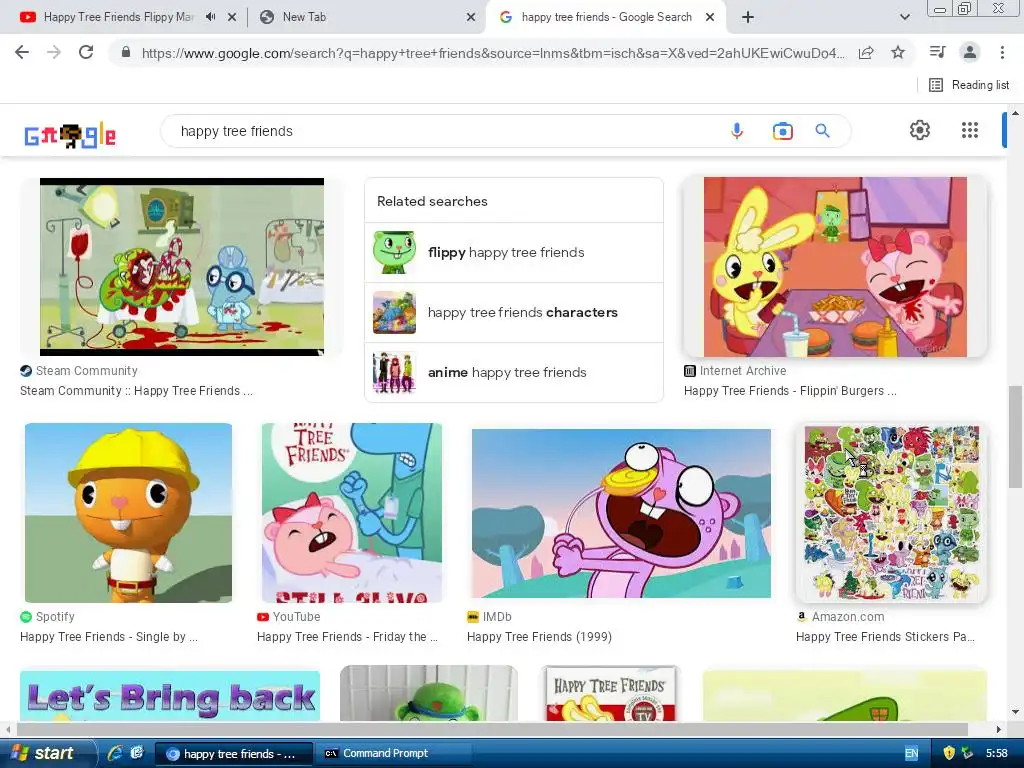Open the security shield tray icon

[x=949, y=753]
